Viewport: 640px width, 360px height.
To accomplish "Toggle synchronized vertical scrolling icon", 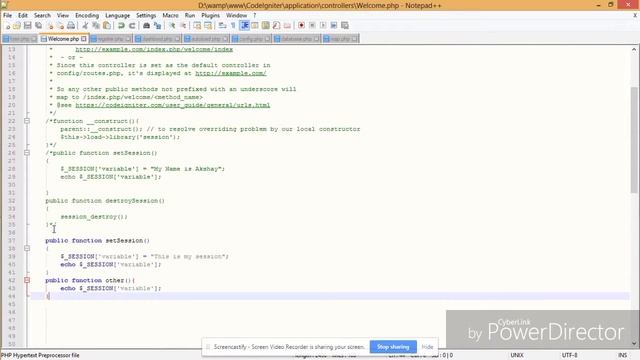I will 197,26.
